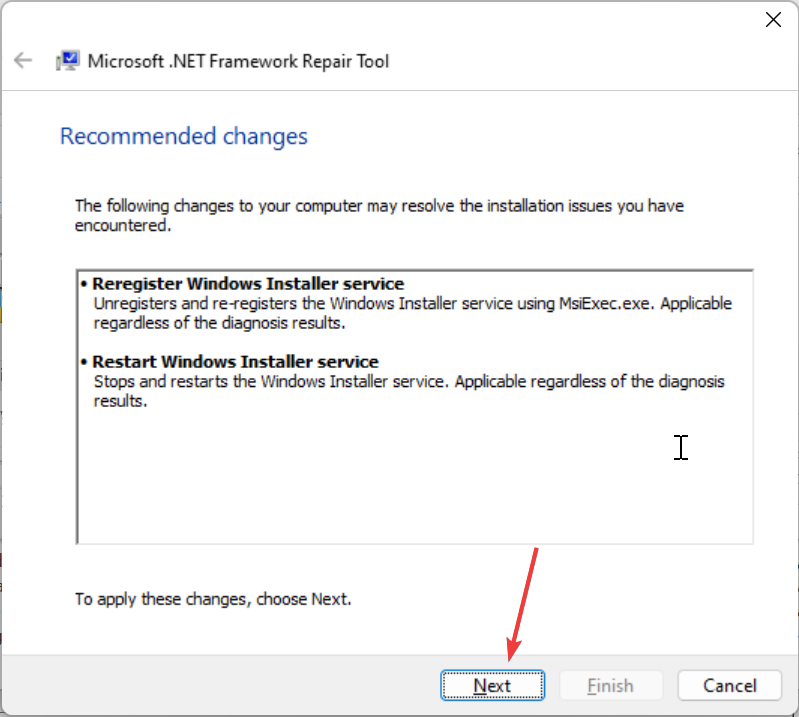Click the bullet beside Restart Windows Installer service

point(84,361)
